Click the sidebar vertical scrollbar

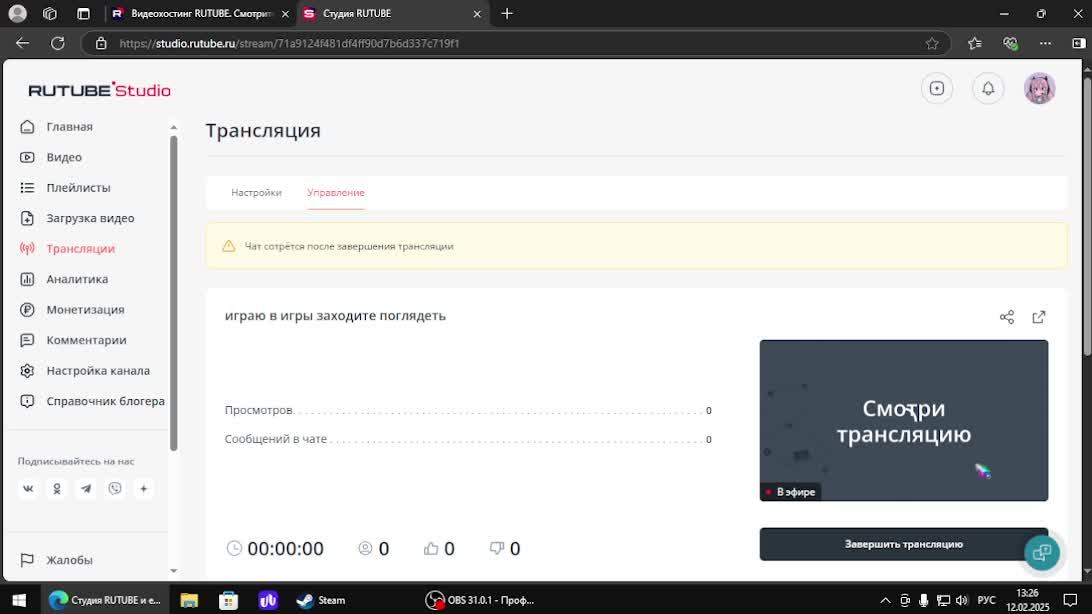point(173,293)
